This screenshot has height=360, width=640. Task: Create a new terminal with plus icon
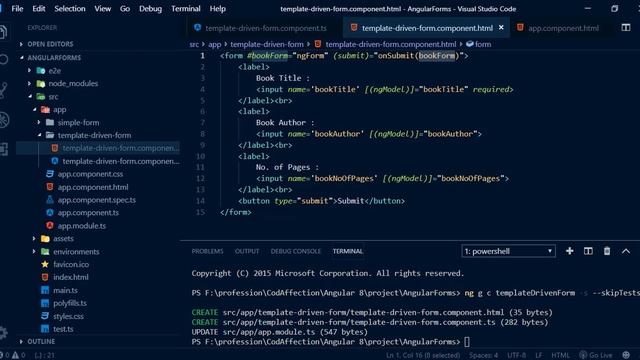569,251
